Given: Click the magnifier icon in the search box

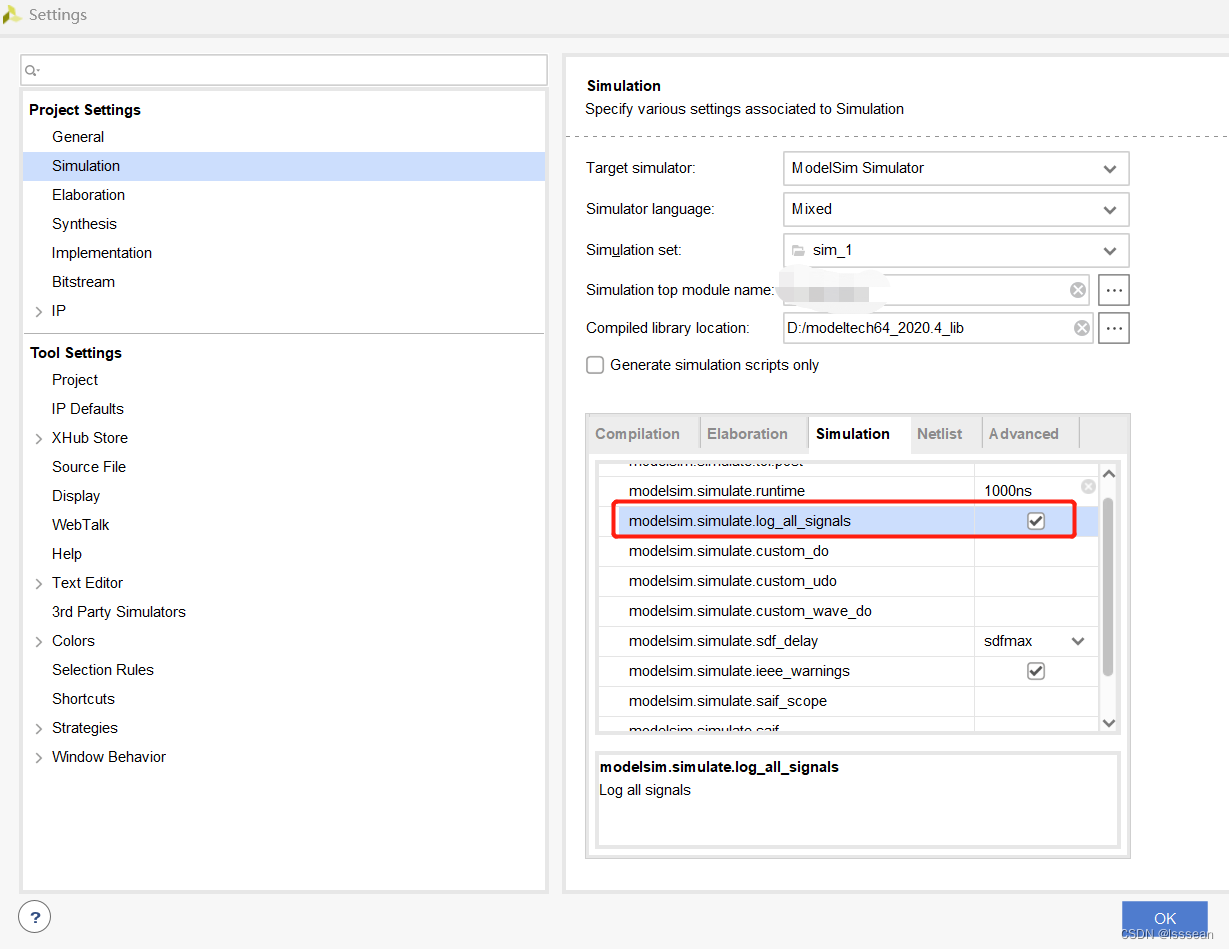Looking at the screenshot, I should click(x=33, y=70).
